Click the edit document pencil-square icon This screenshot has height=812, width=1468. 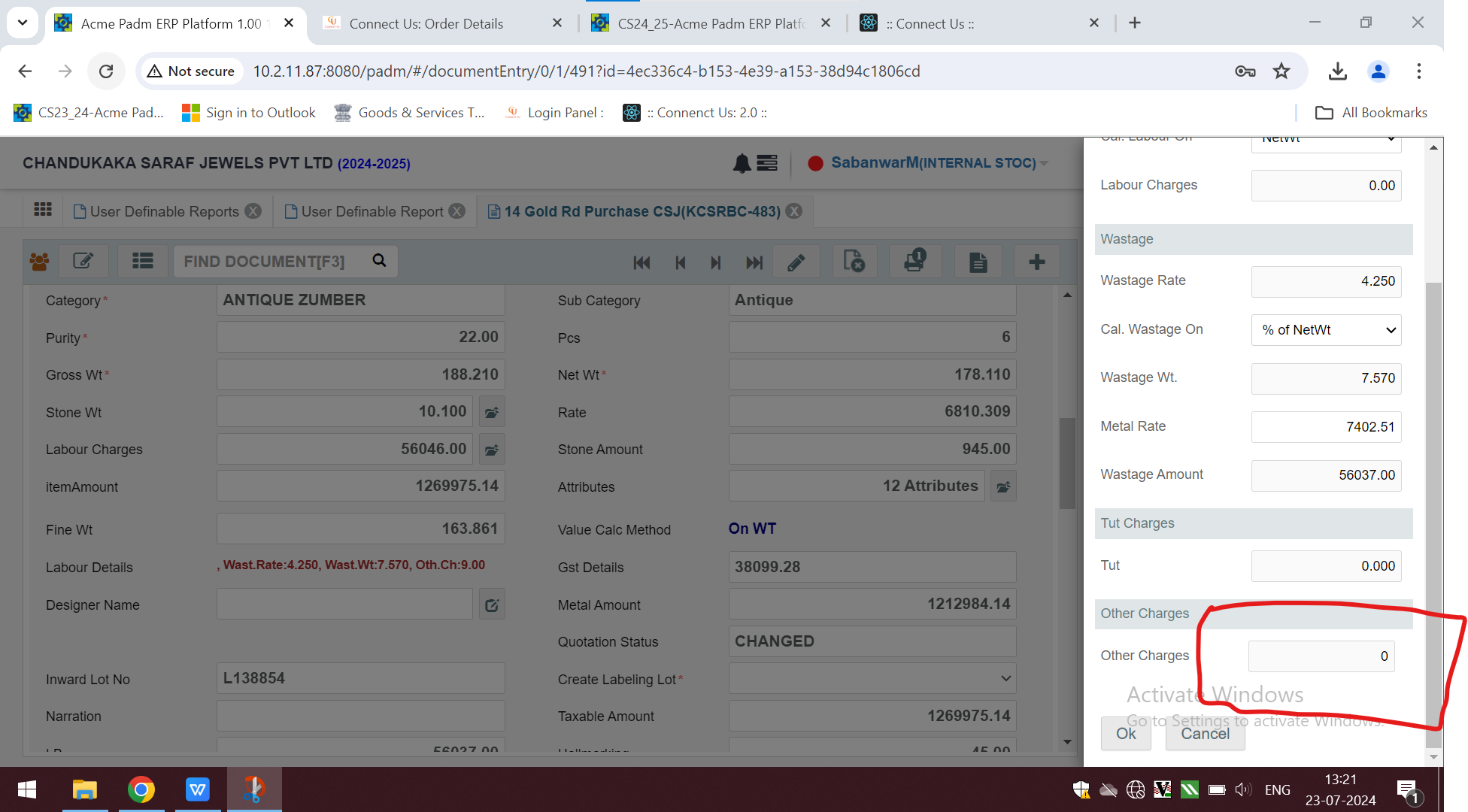click(x=83, y=262)
